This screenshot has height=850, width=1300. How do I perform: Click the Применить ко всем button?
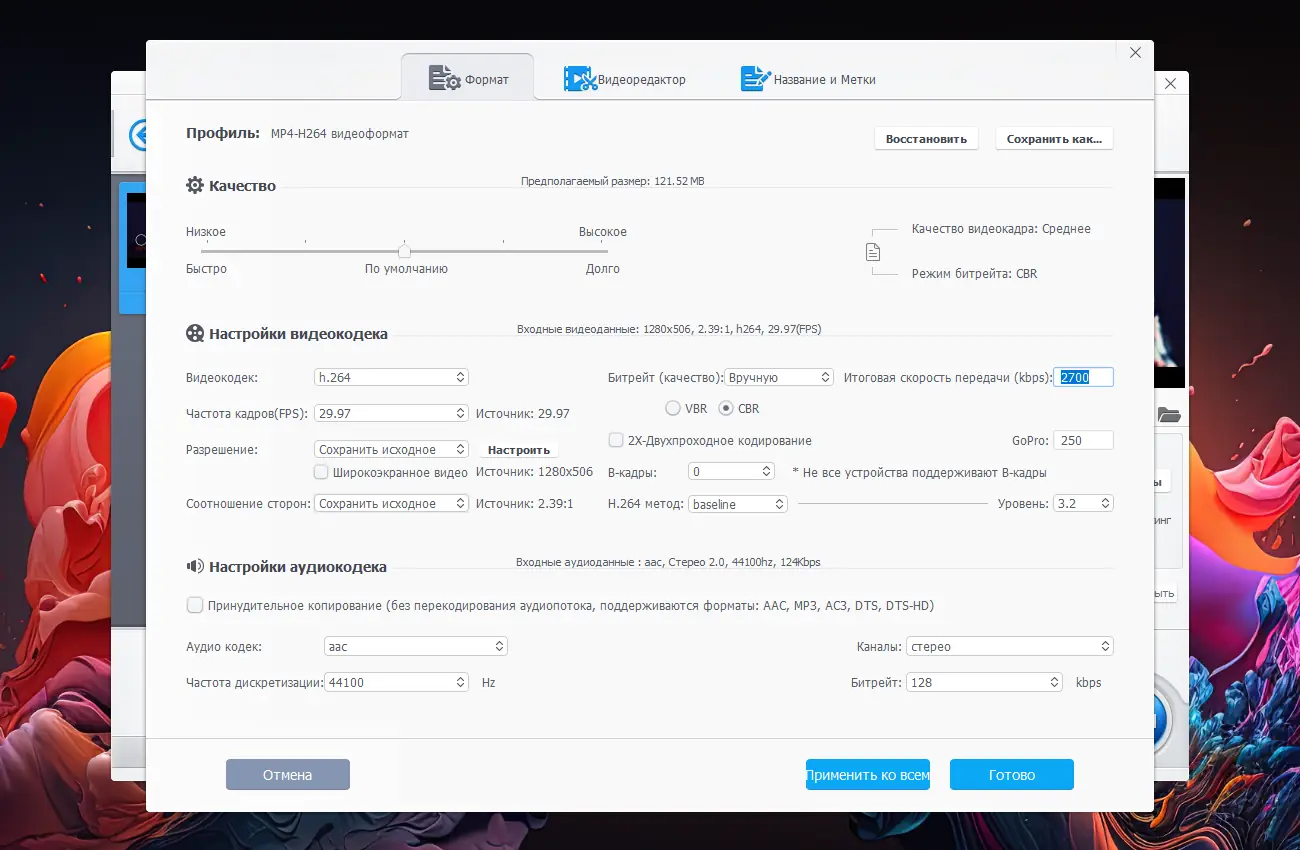(868, 775)
